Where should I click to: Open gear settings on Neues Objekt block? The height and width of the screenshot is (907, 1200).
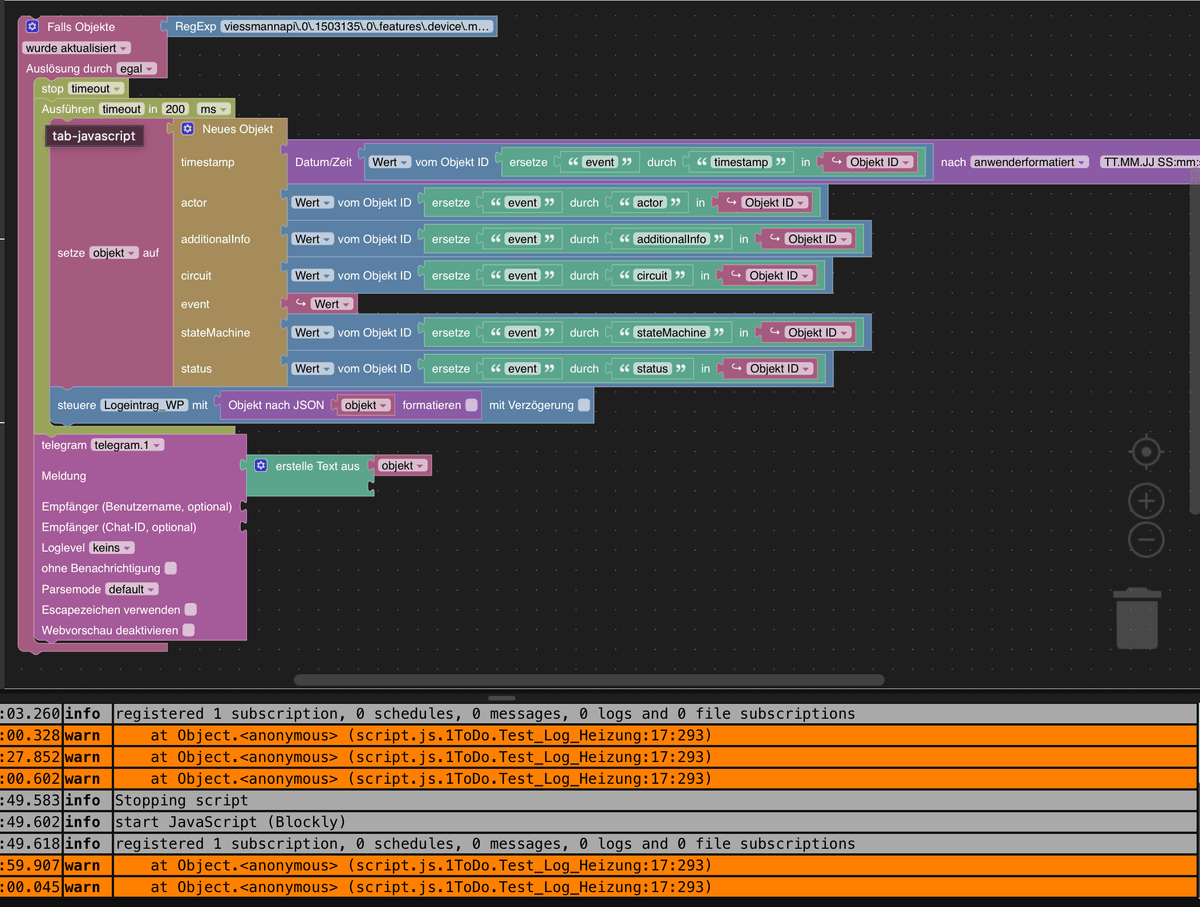point(187,129)
